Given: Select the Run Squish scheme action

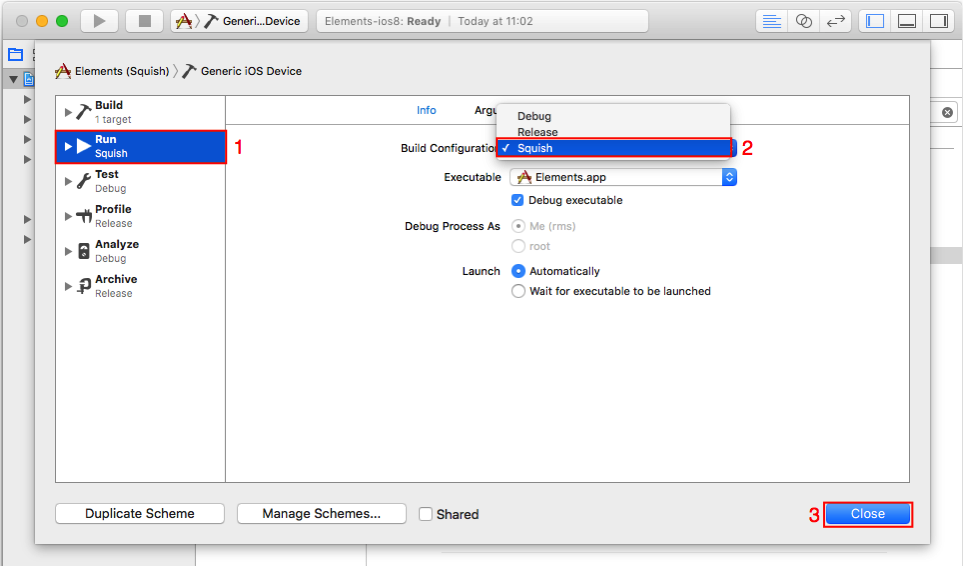Looking at the screenshot, I should tap(141, 147).
